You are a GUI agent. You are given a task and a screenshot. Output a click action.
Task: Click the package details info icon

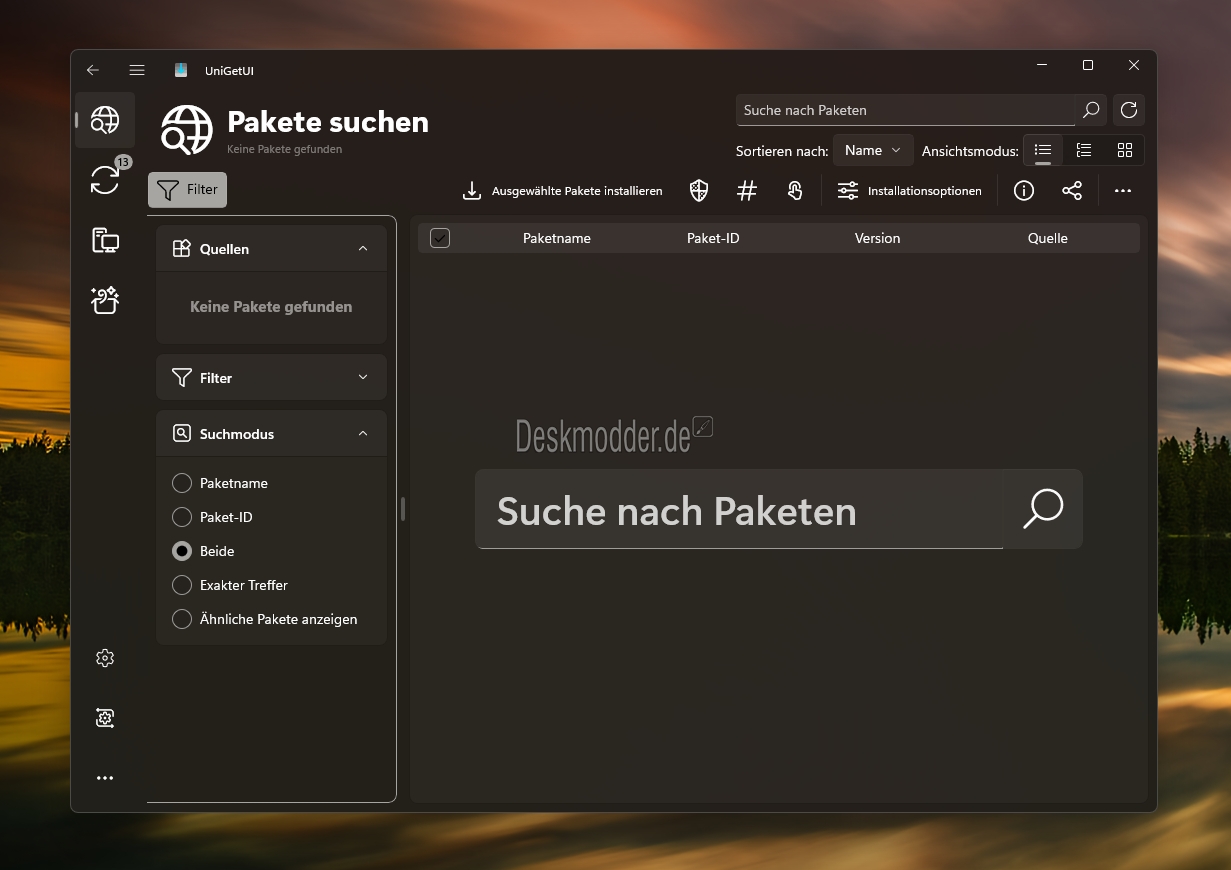[1024, 191]
